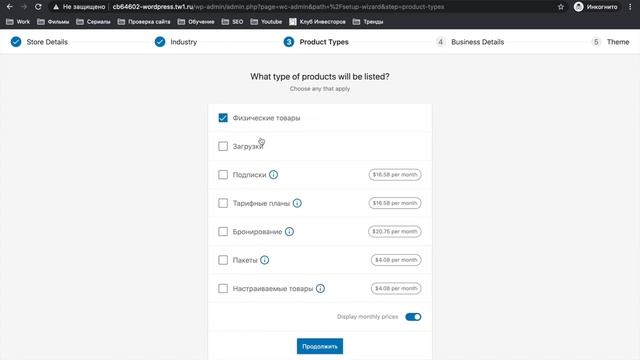Click info icon next to Пакеты
Image resolution: width=640 pixels, height=360 pixels.
264,260
